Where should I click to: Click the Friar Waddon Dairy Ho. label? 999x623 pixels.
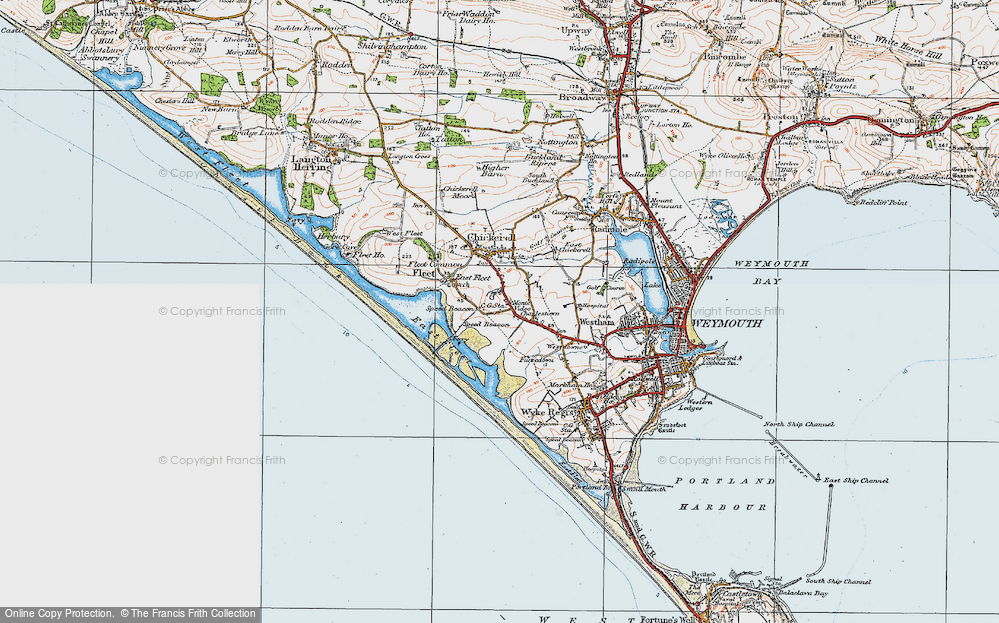point(470,16)
